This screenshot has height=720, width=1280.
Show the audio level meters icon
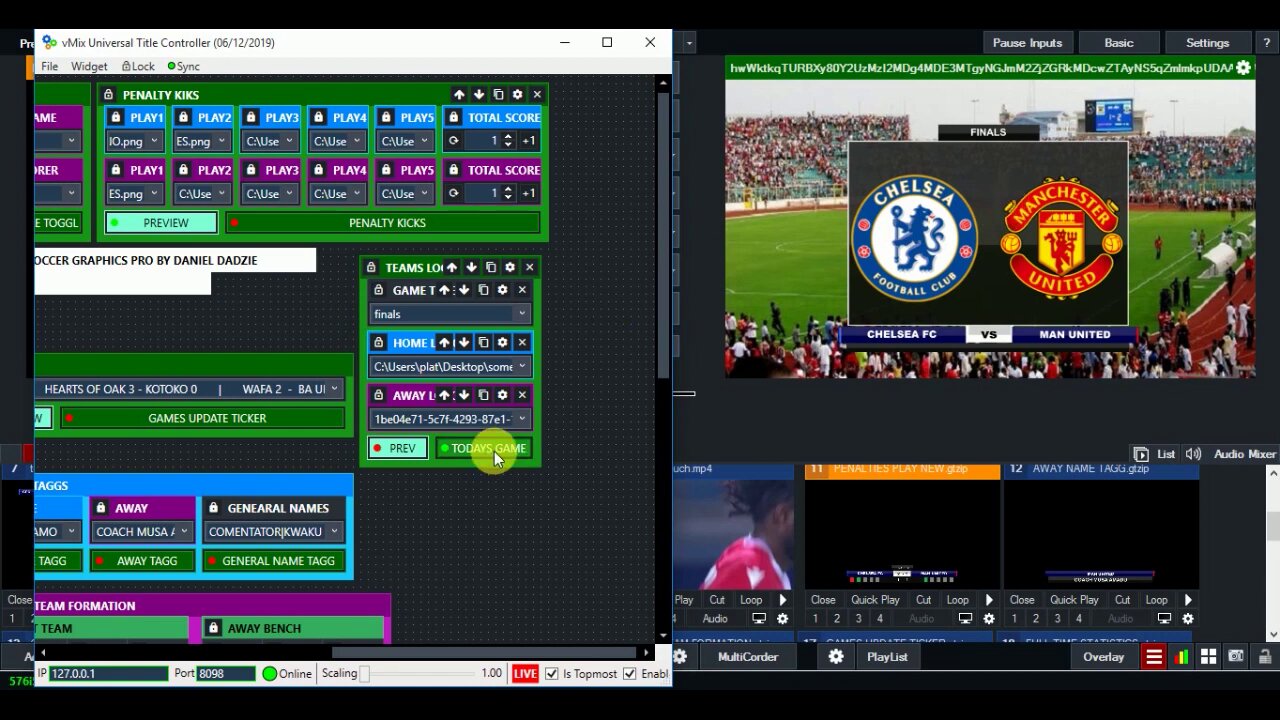pyautogui.click(x=1182, y=657)
